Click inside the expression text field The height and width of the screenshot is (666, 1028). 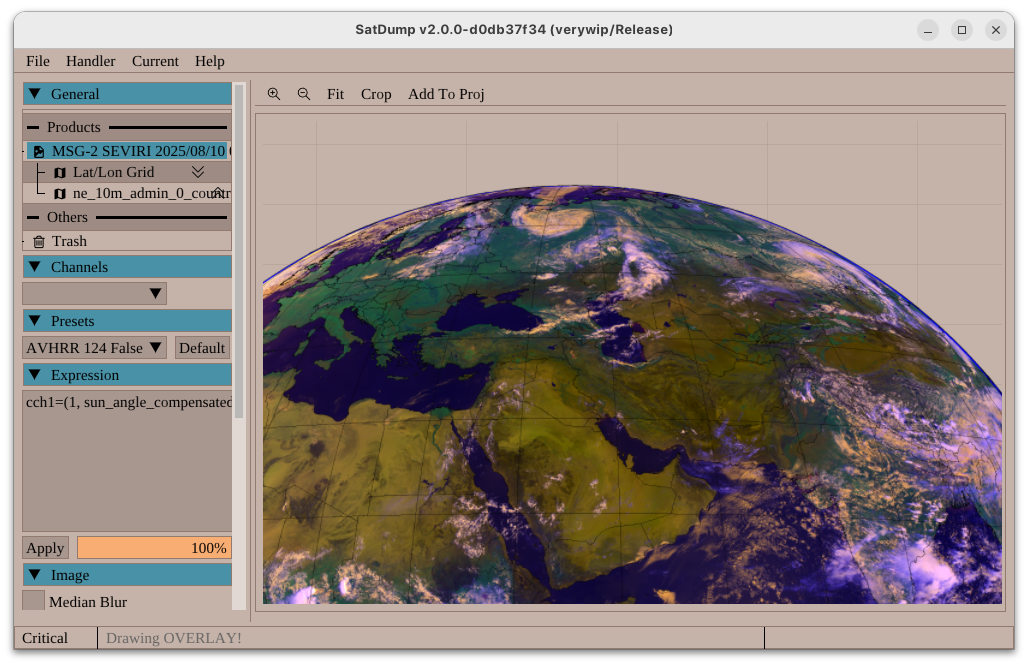pyautogui.click(x=127, y=460)
